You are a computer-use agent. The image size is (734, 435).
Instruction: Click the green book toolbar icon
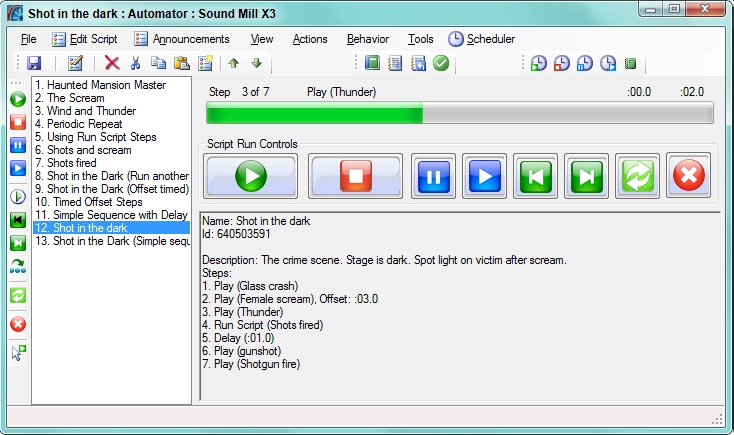coord(372,63)
